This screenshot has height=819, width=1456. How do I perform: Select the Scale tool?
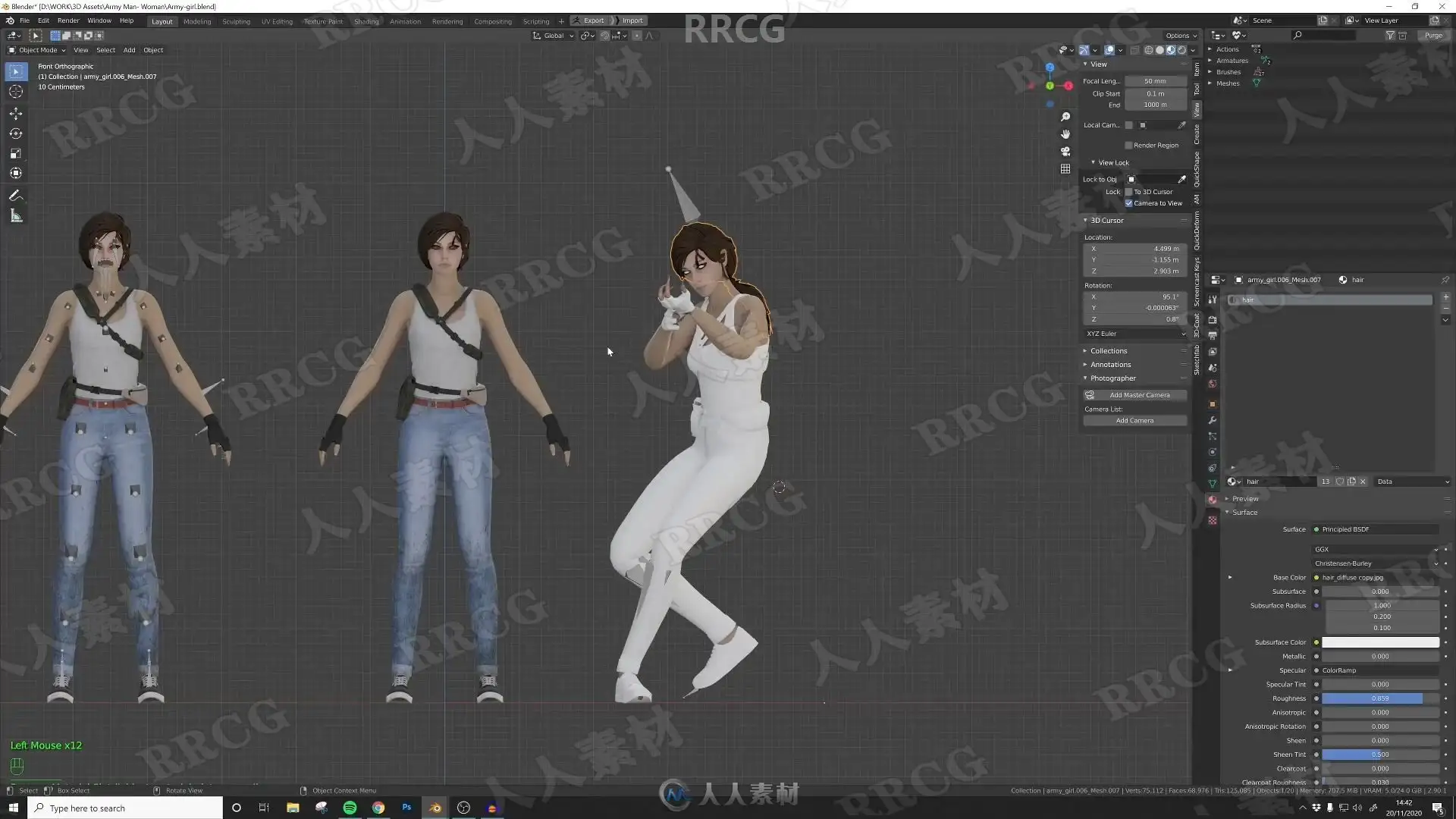tap(15, 154)
